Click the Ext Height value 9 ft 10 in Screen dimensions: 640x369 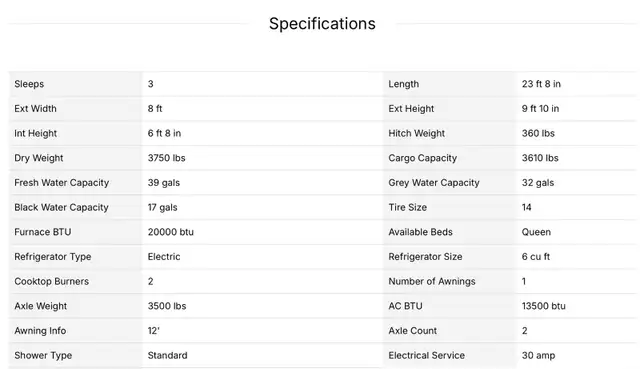click(540, 109)
